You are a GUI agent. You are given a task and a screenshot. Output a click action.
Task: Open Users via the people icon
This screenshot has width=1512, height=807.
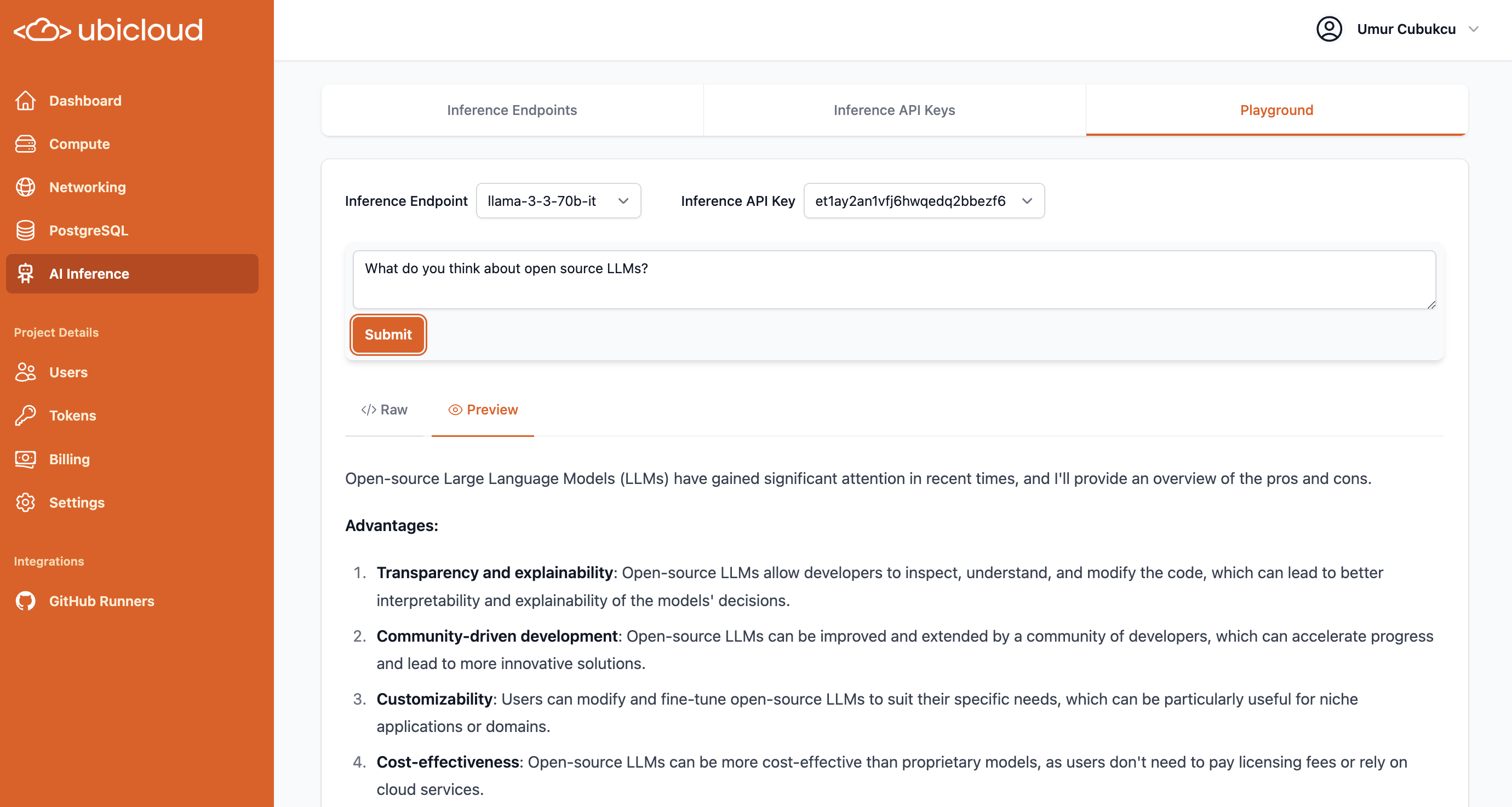pos(25,372)
